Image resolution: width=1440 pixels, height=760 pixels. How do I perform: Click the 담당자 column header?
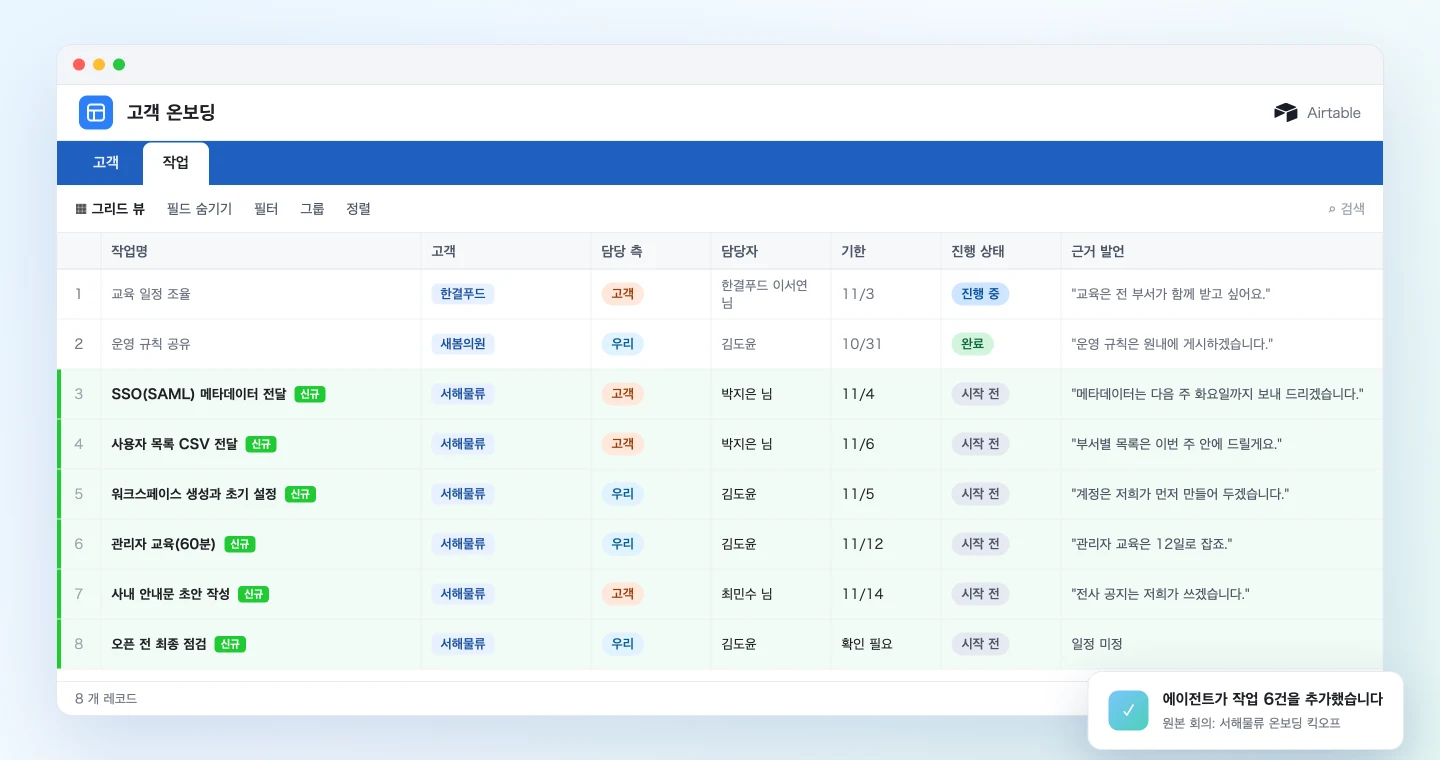(771, 251)
